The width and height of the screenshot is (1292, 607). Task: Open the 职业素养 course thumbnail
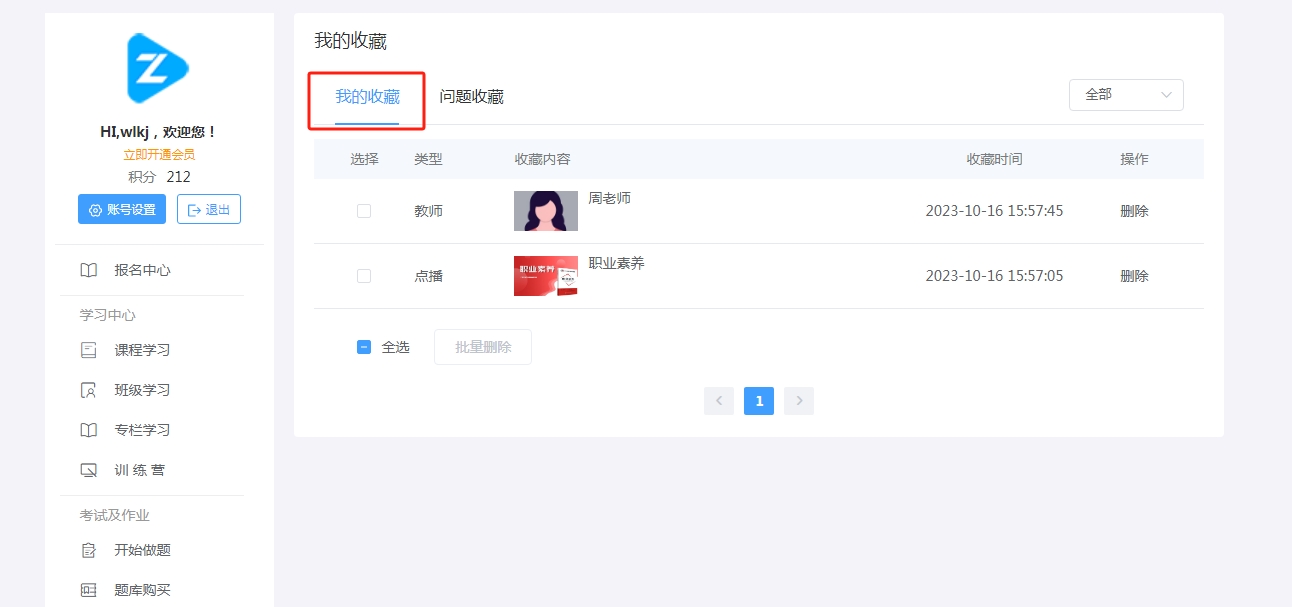(546, 276)
